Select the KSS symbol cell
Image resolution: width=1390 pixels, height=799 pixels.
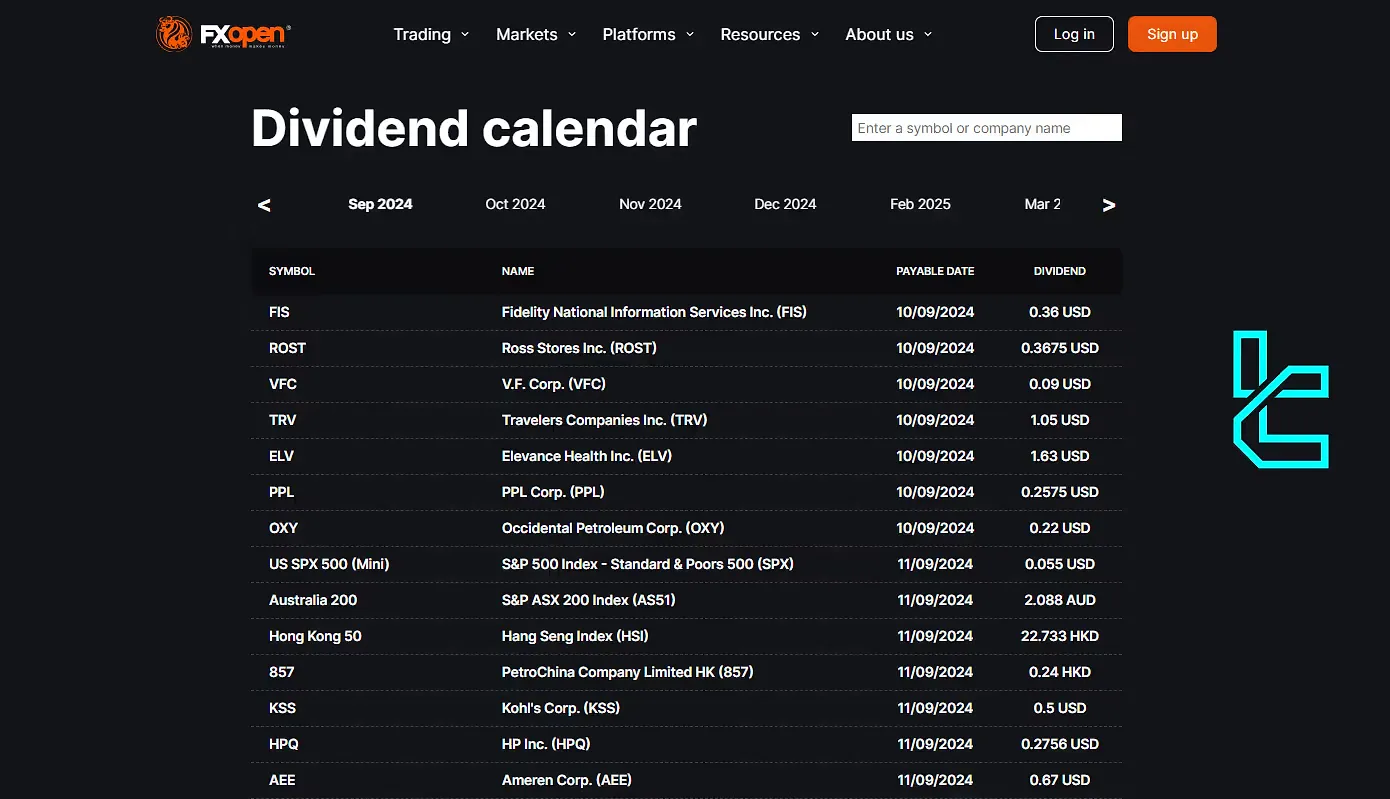pos(282,708)
